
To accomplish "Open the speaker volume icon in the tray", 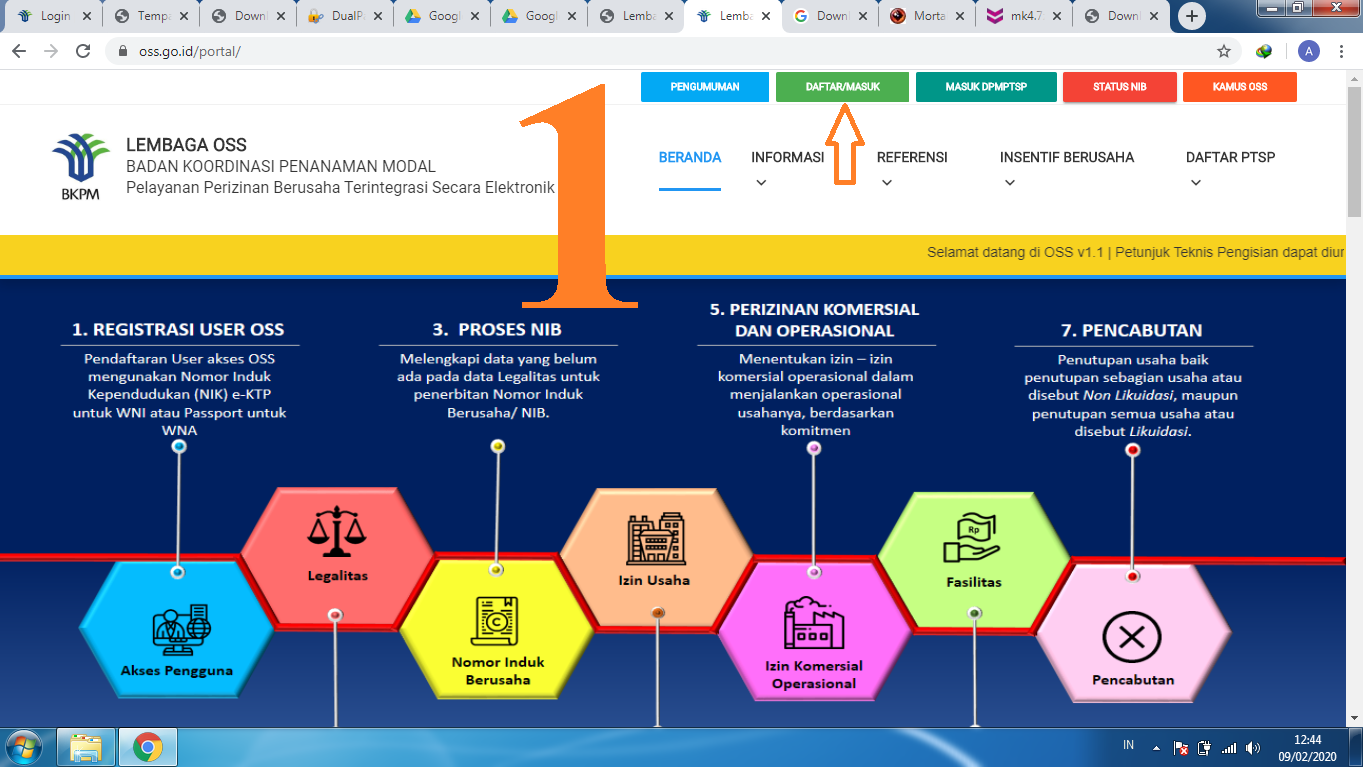I will coord(1253,746).
